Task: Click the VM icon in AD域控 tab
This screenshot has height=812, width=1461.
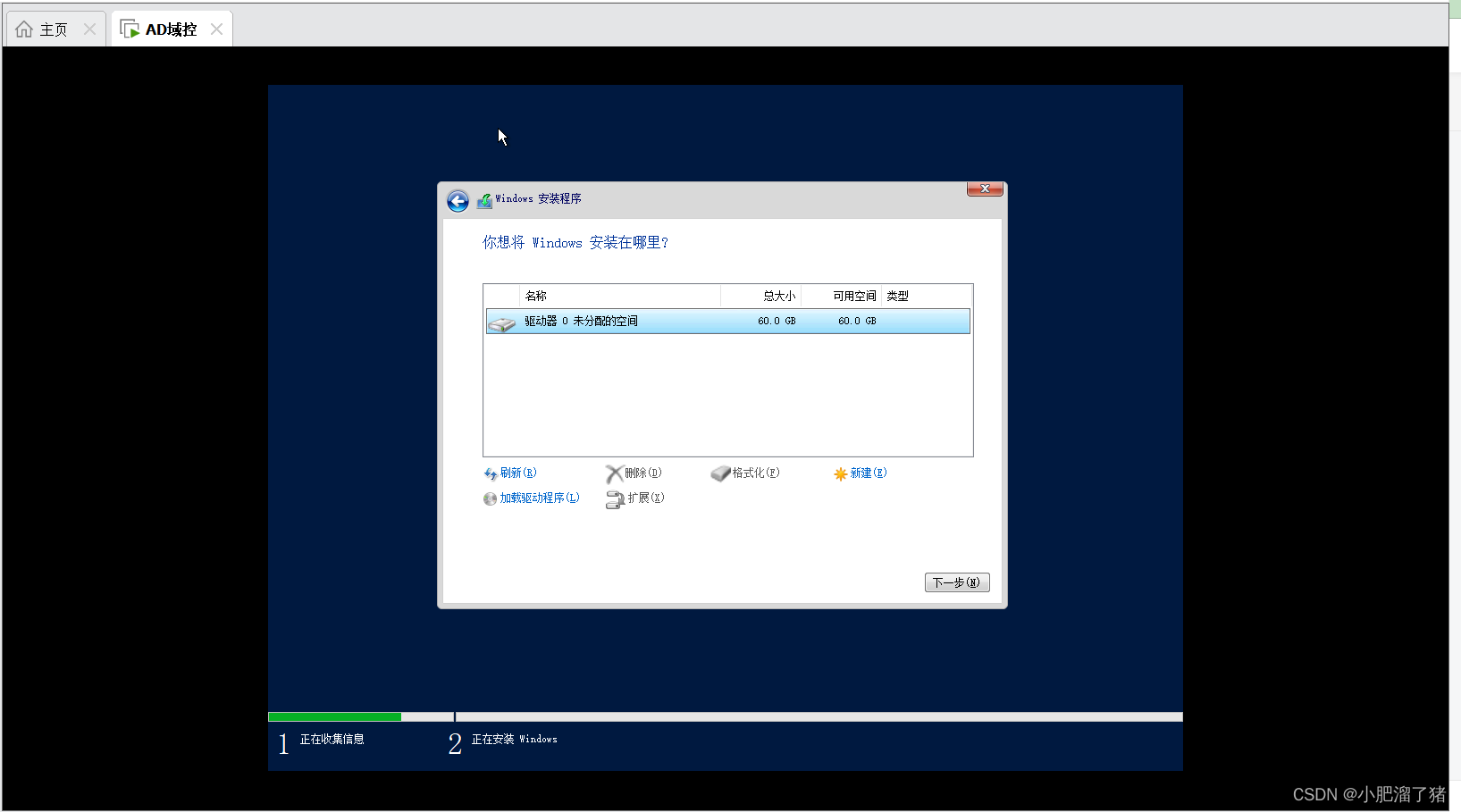Action: pos(130,29)
